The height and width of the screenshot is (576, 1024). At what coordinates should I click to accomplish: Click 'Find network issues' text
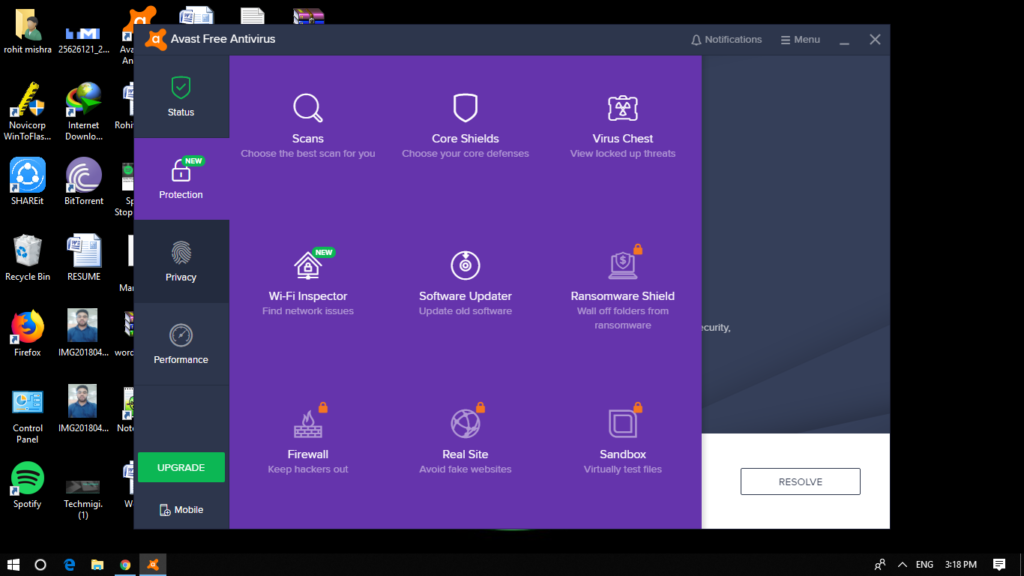coord(308,311)
